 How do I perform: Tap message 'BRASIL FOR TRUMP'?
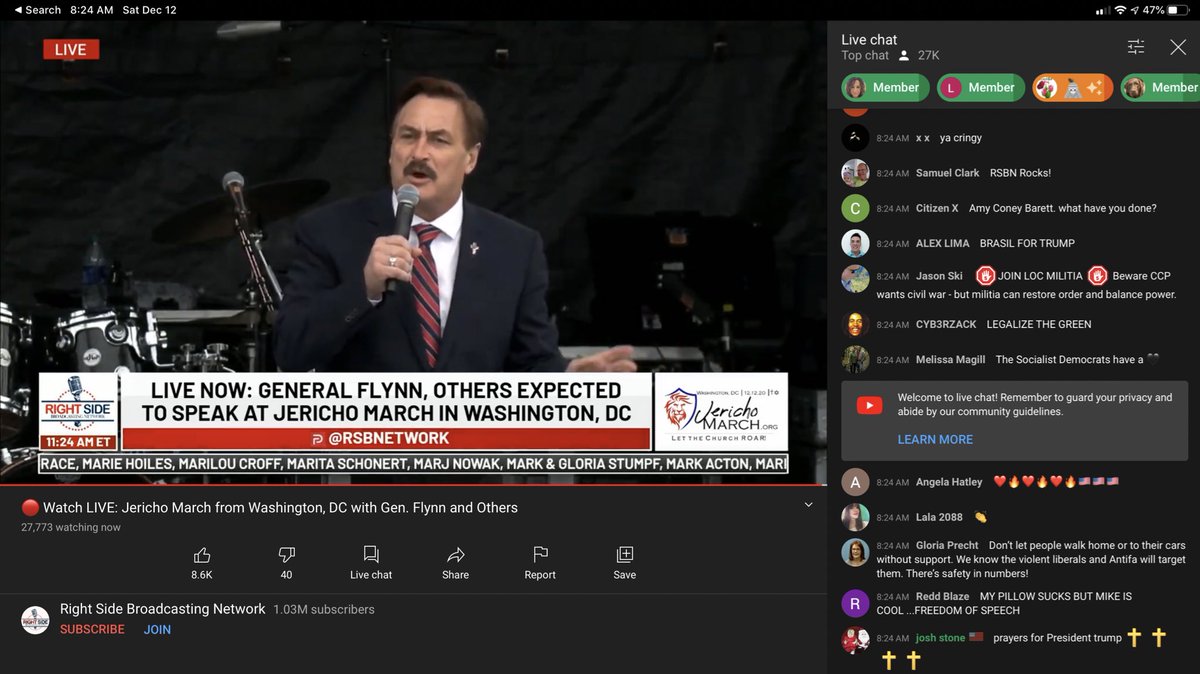click(1027, 243)
